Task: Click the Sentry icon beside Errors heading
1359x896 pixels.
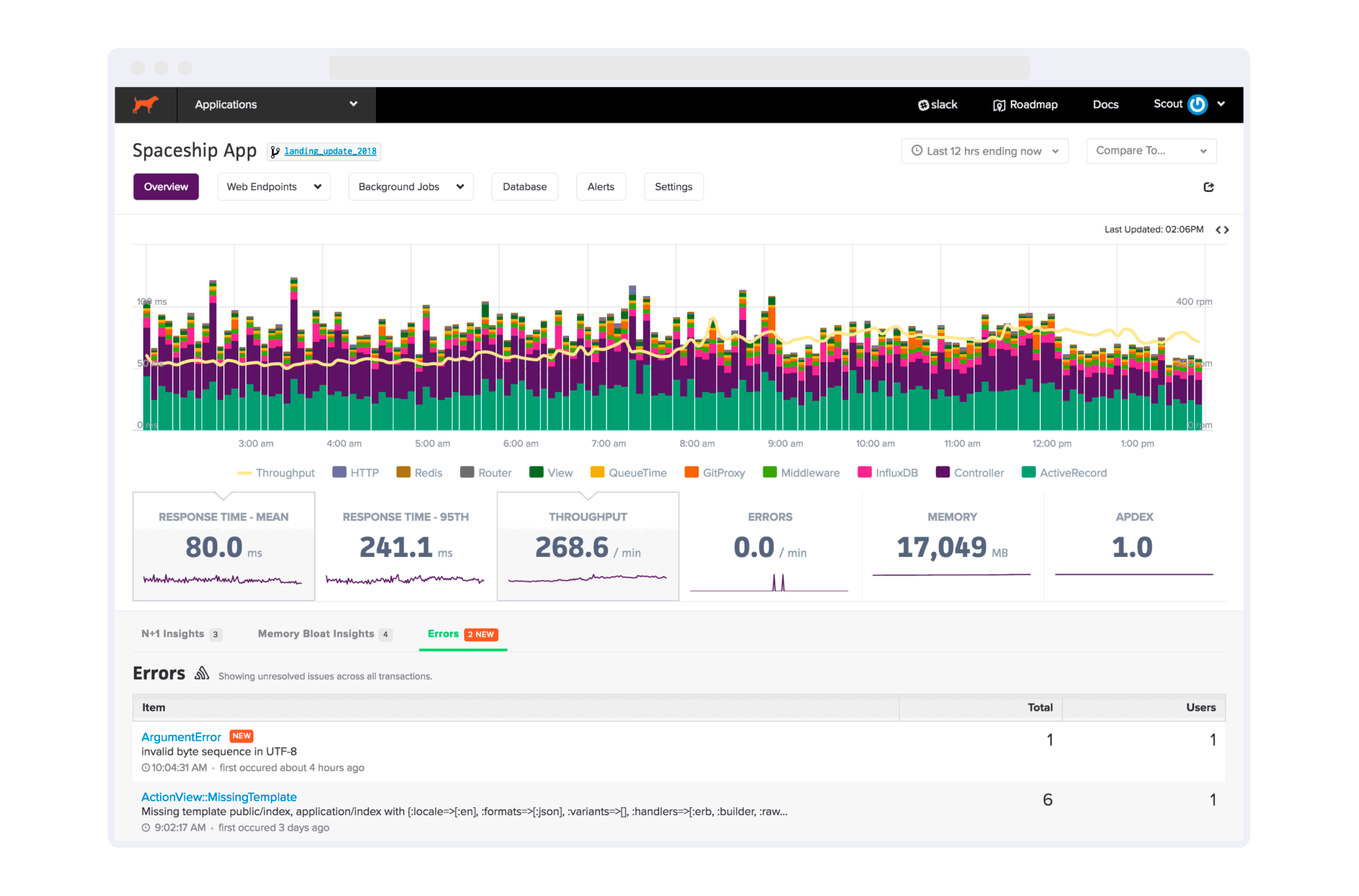Action: (x=202, y=673)
